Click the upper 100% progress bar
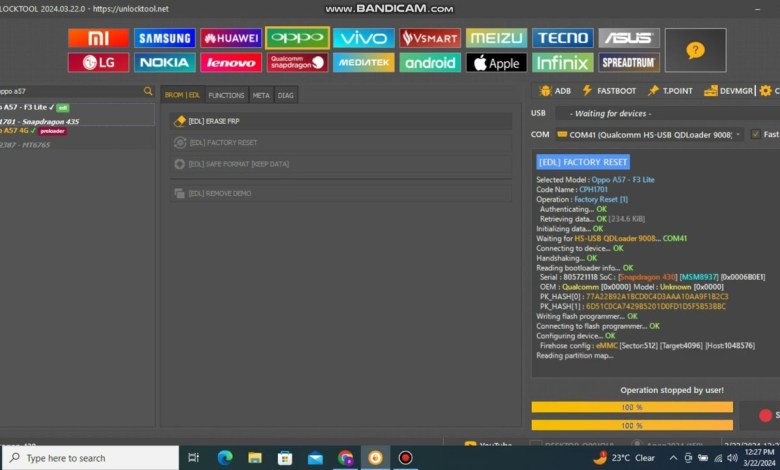The height and width of the screenshot is (470, 780). 631,407
